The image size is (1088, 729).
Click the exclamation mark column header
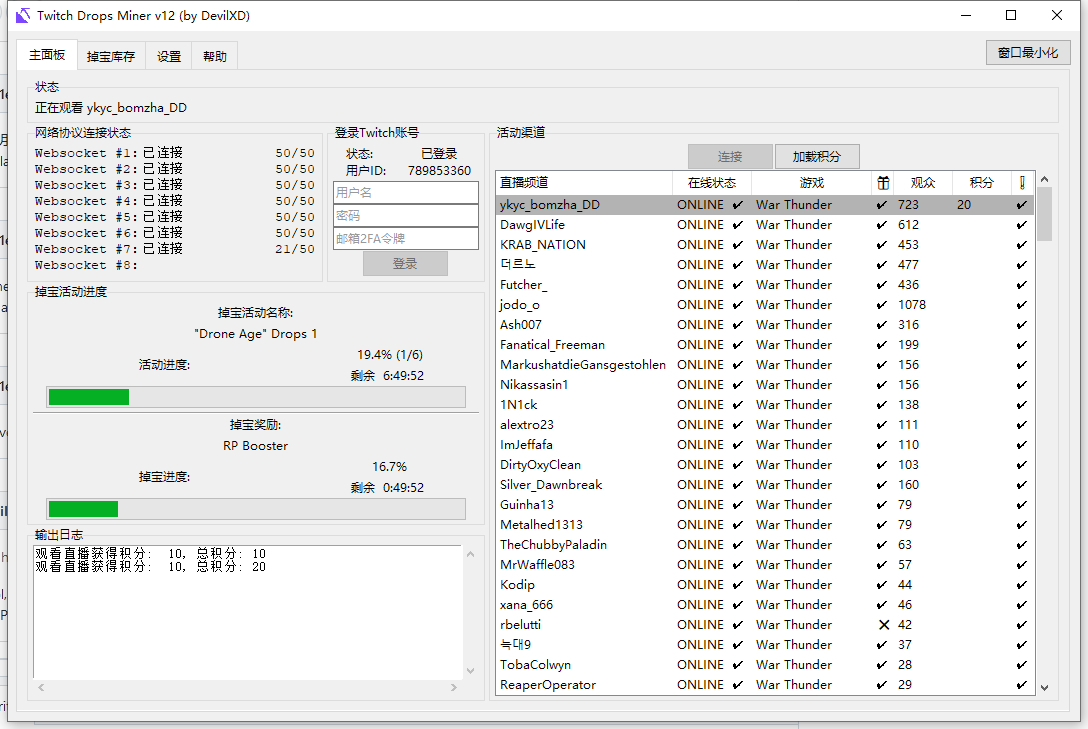pyautogui.click(x=1022, y=183)
